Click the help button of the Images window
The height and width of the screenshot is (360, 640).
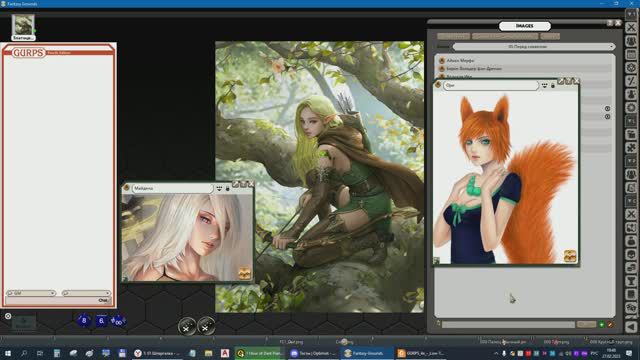(609, 23)
